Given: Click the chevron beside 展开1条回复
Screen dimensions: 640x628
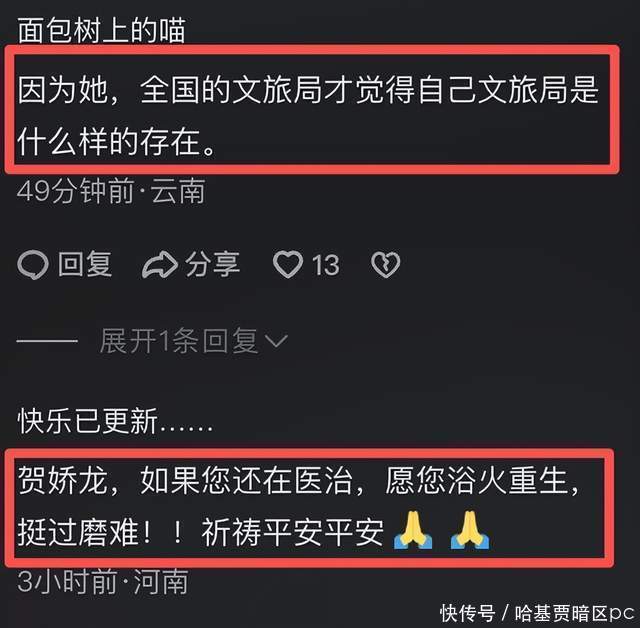Looking at the screenshot, I should click(x=276, y=341).
